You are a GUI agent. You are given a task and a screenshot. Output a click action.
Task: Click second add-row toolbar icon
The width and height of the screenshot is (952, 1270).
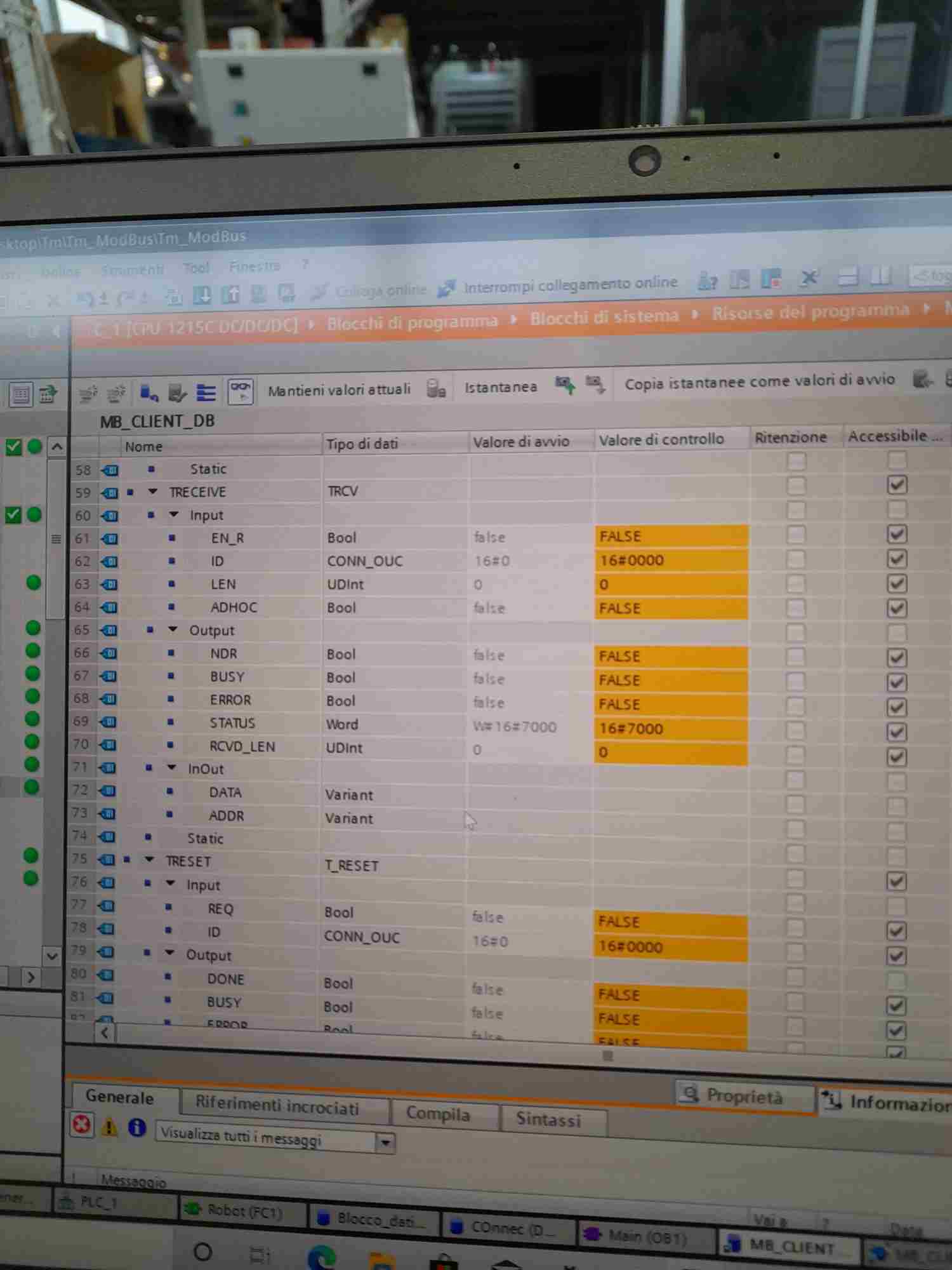click(x=116, y=394)
